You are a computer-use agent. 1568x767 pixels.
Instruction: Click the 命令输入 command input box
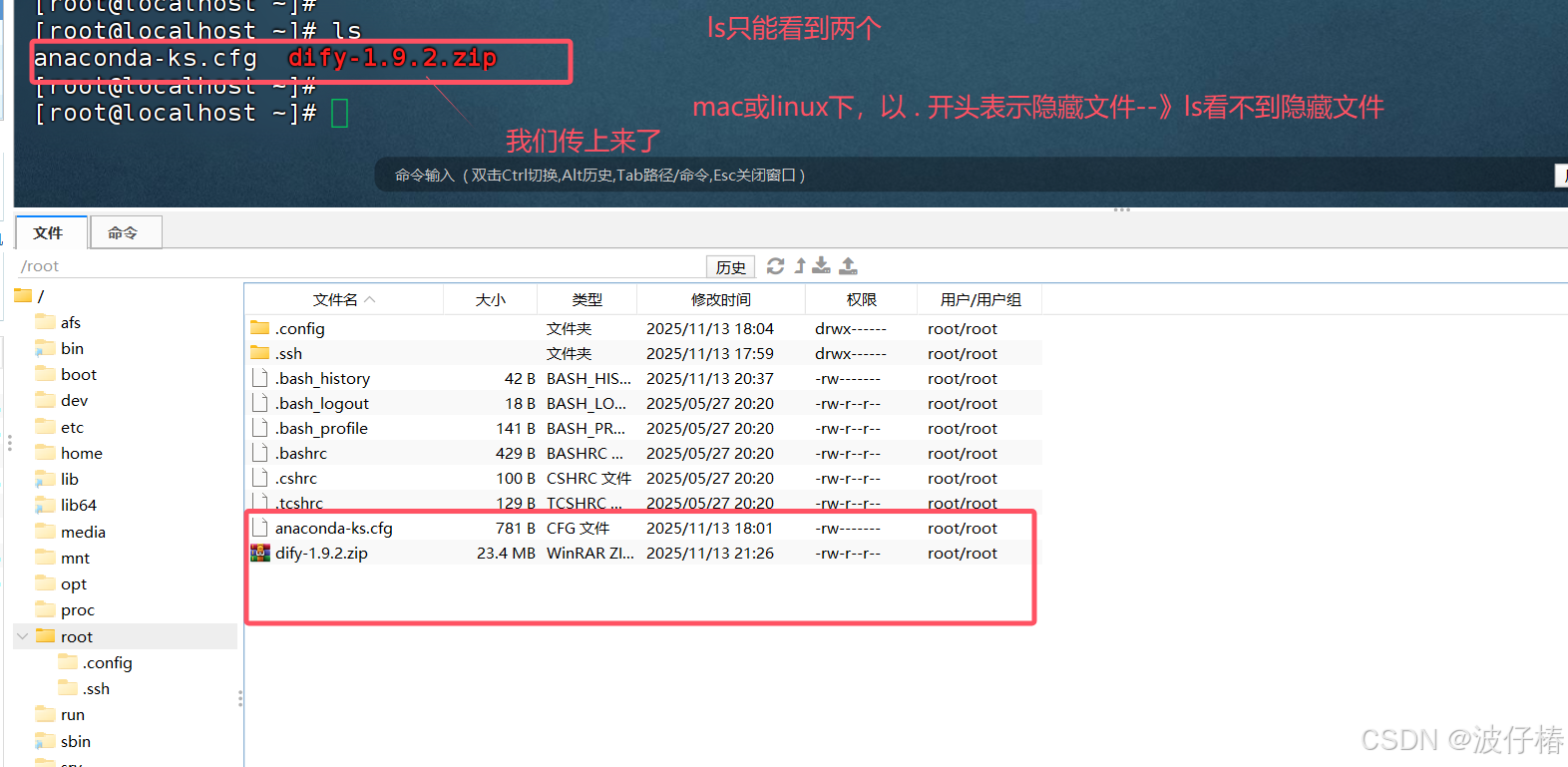pos(963,176)
